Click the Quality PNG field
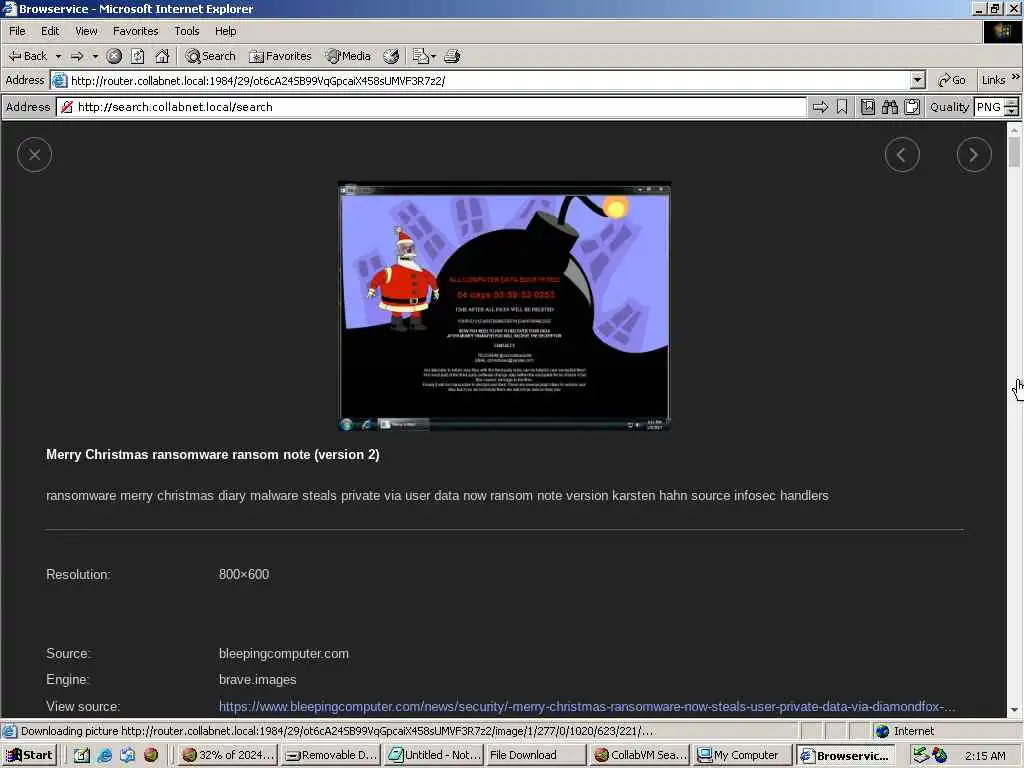Viewport: 1024px width, 768px height. click(x=988, y=107)
